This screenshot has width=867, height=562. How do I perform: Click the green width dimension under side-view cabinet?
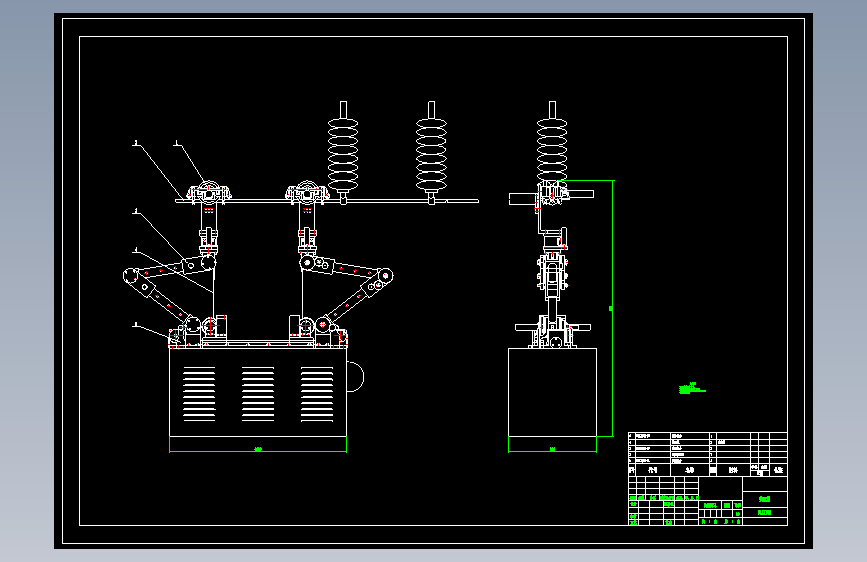pyautogui.click(x=552, y=450)
